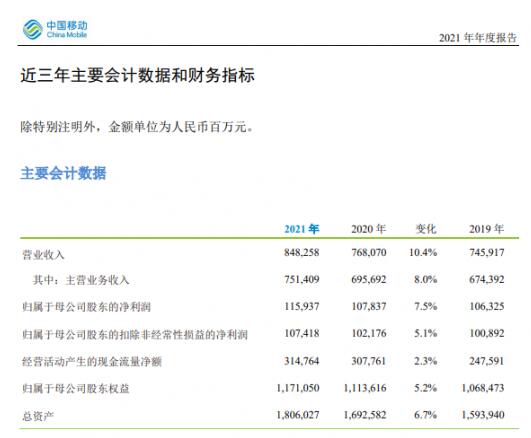Select the value 745,917
The image size is (531, 438).
[x=487, y=252]
